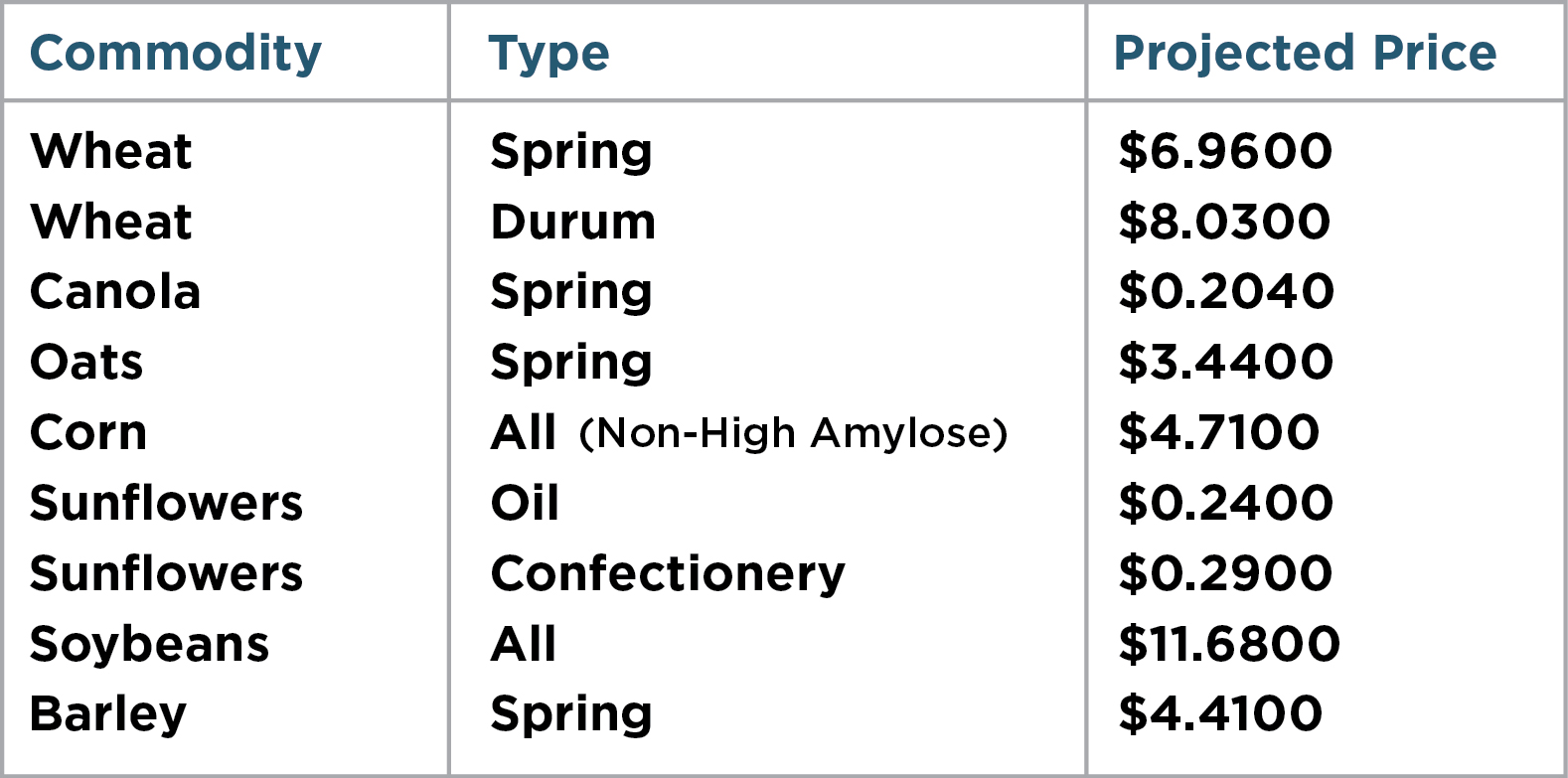Viewport: 1568px width, 778px height.
Task: Select the $3.4400 price value
Action: pyautogui.click(x=1225, y=363)
